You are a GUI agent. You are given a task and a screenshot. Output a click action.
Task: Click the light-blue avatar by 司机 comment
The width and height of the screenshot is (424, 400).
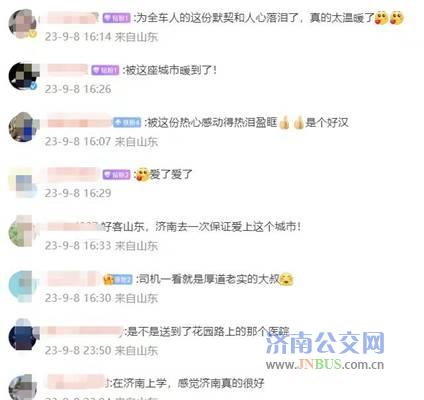click(23, 286)
